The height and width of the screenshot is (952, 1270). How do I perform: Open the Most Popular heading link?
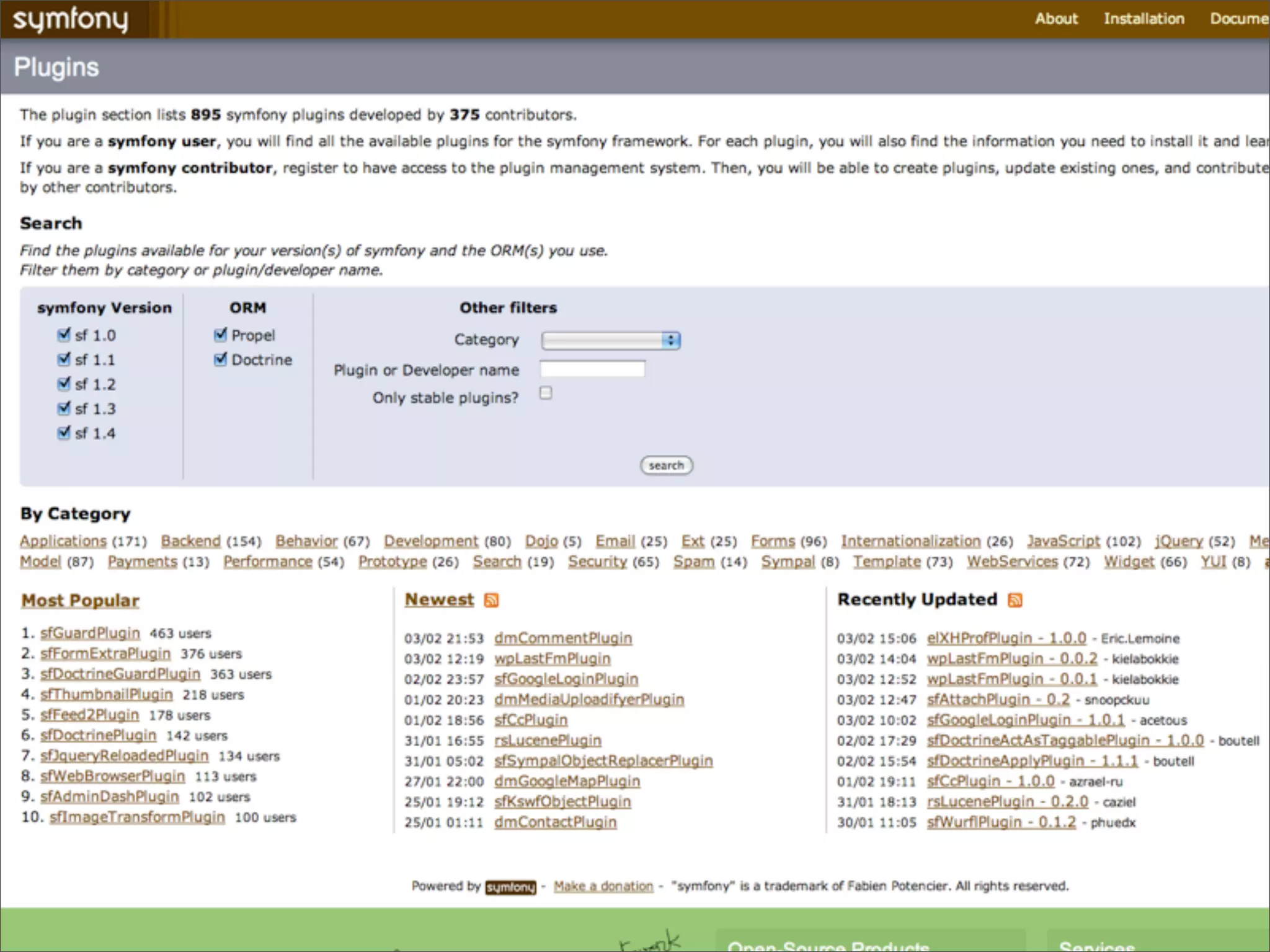point(80,600)
